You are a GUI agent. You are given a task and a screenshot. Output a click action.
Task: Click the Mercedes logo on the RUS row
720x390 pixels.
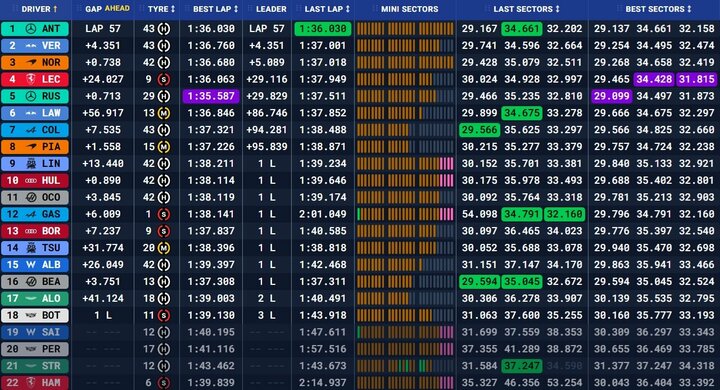pyautogui.click(x=31, y=96)
